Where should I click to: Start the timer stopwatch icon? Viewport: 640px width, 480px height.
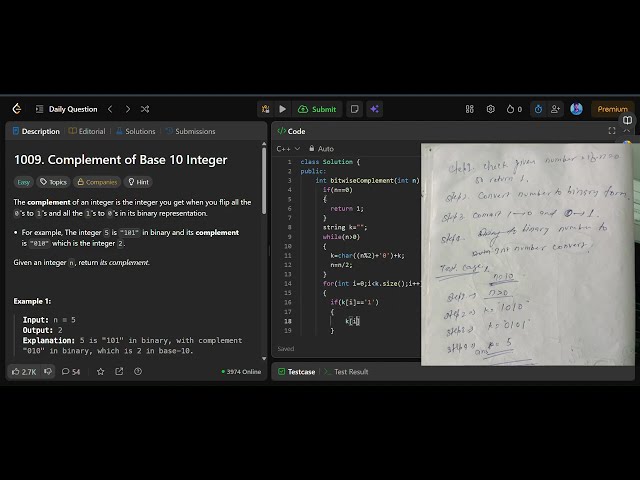(x=538, y=109)
